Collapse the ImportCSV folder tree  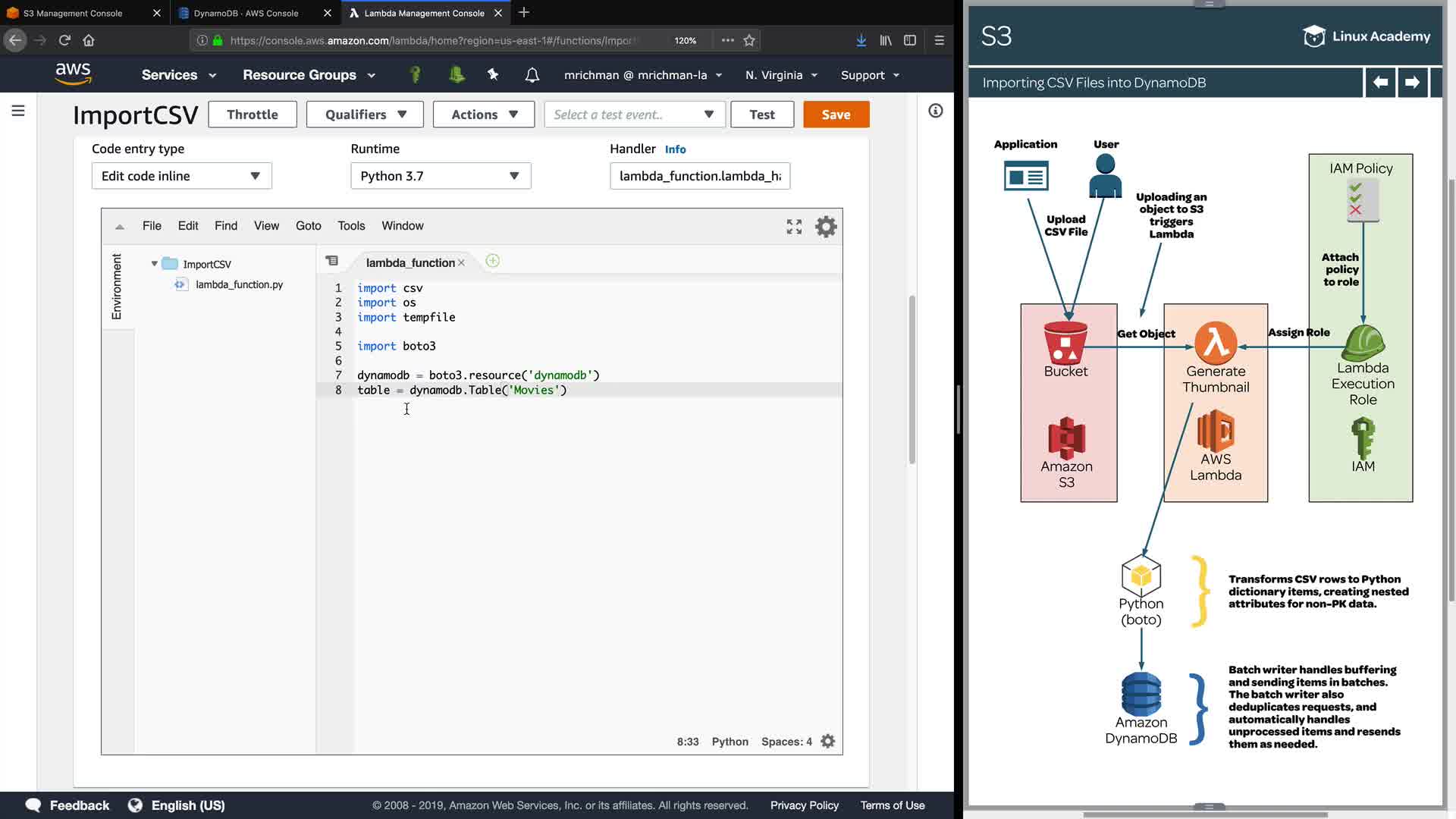[x=155, y=264]
